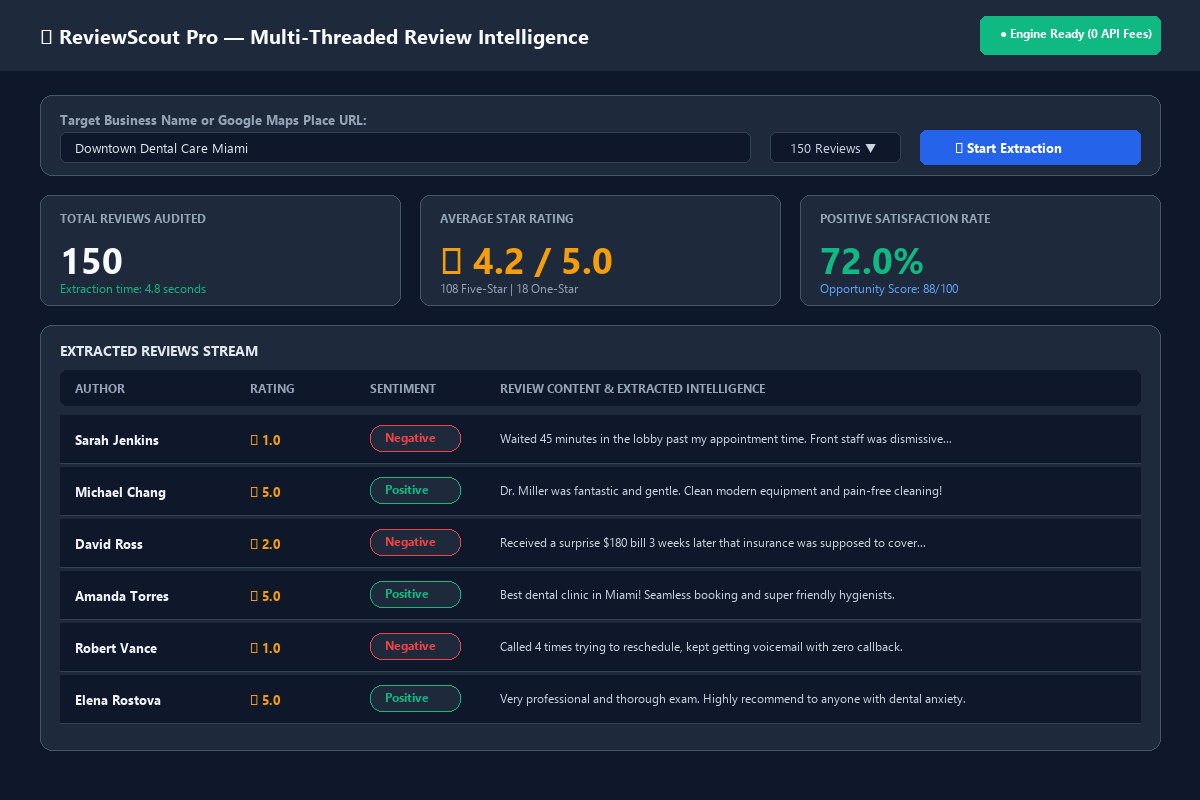1200x800 pixels.
Task: Click the business name input field
Action: (405, 148)
